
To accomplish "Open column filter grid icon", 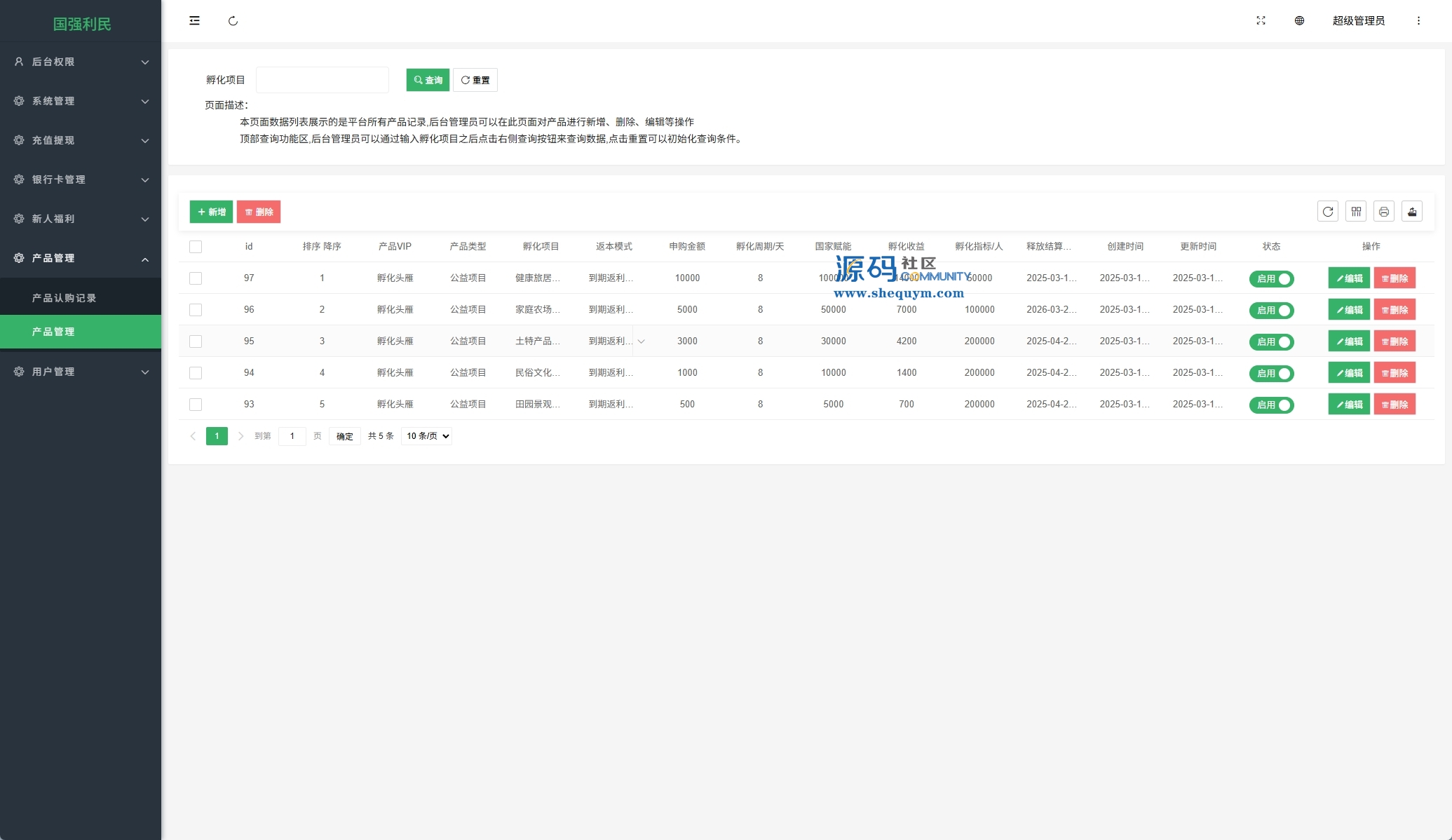I will click(x=1356, y=212).
